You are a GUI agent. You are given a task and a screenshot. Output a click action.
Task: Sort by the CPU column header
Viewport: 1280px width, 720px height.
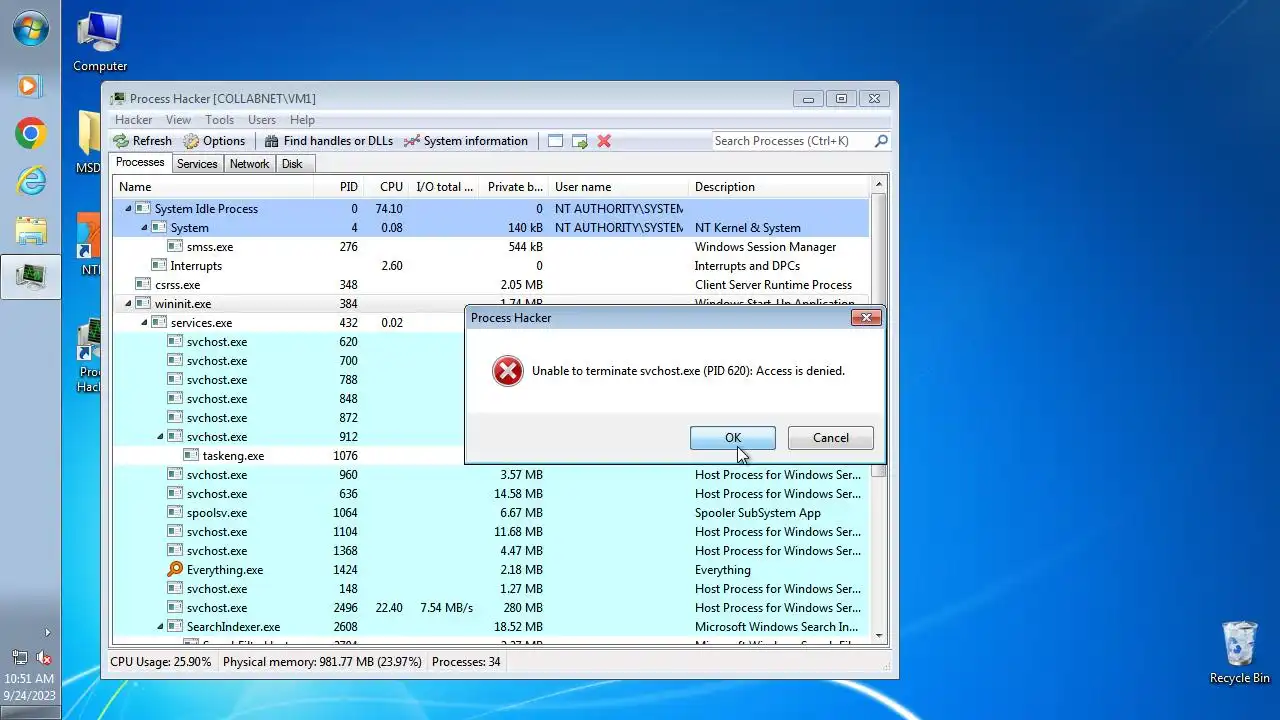(385, 187)
